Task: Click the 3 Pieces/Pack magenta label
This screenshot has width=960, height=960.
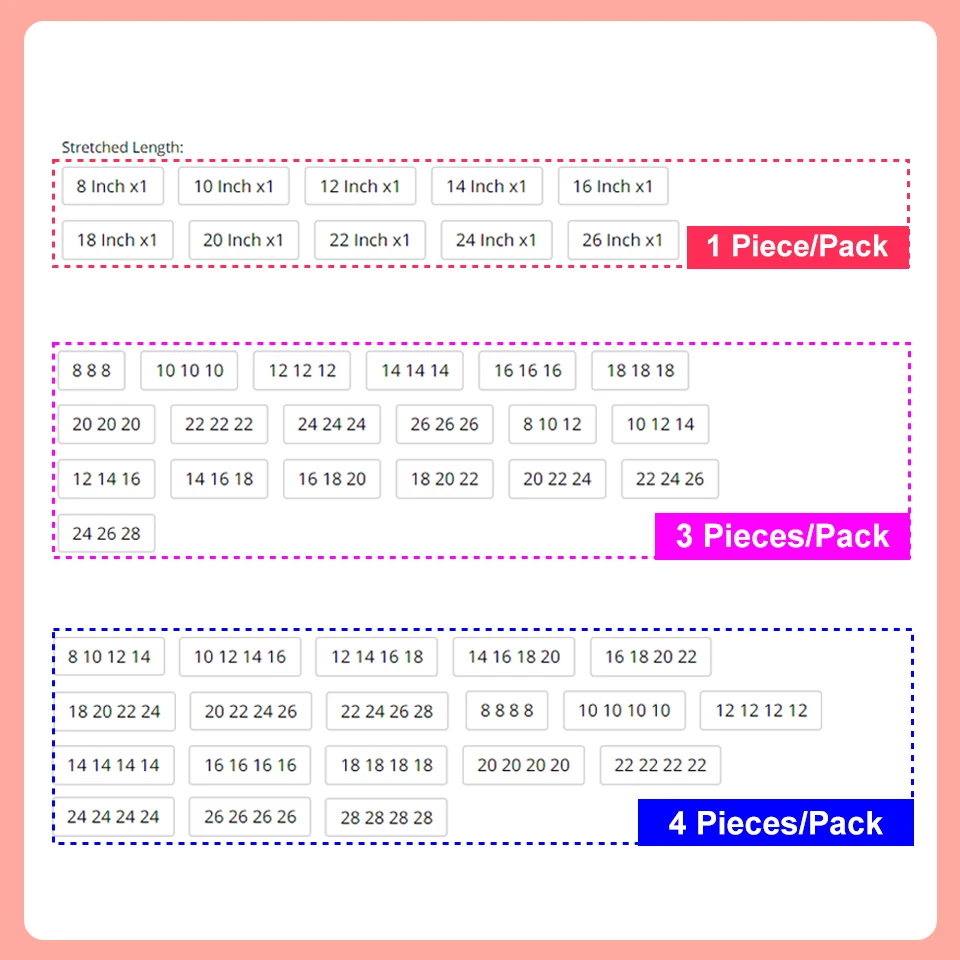Action: coord(782,536)
